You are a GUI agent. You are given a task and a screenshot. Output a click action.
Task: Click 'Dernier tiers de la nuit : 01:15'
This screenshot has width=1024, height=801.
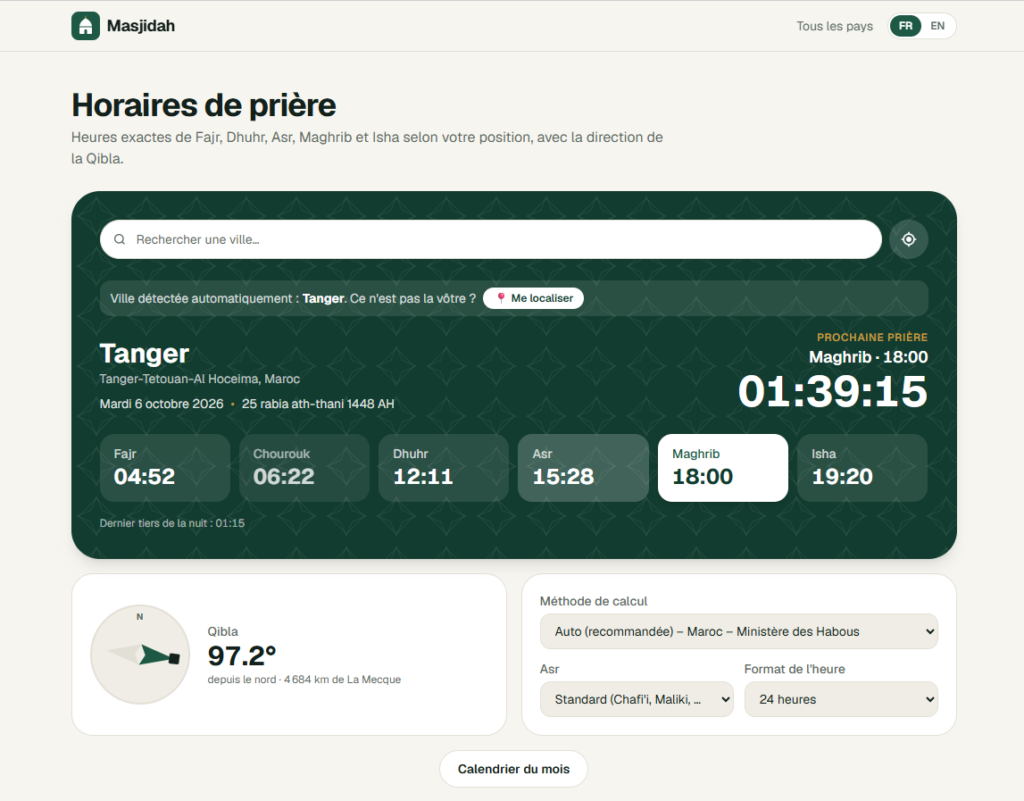point(172,523)
